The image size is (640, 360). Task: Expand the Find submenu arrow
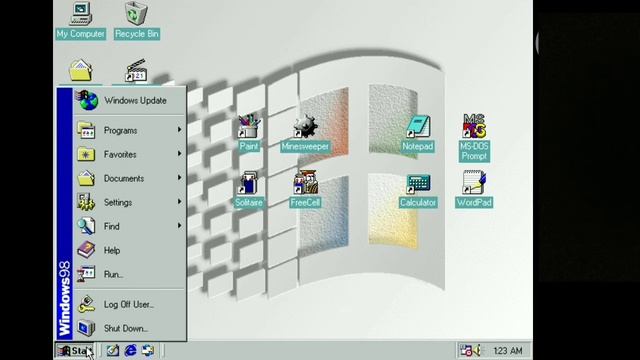pyautogui.click(x=179, y=226)
